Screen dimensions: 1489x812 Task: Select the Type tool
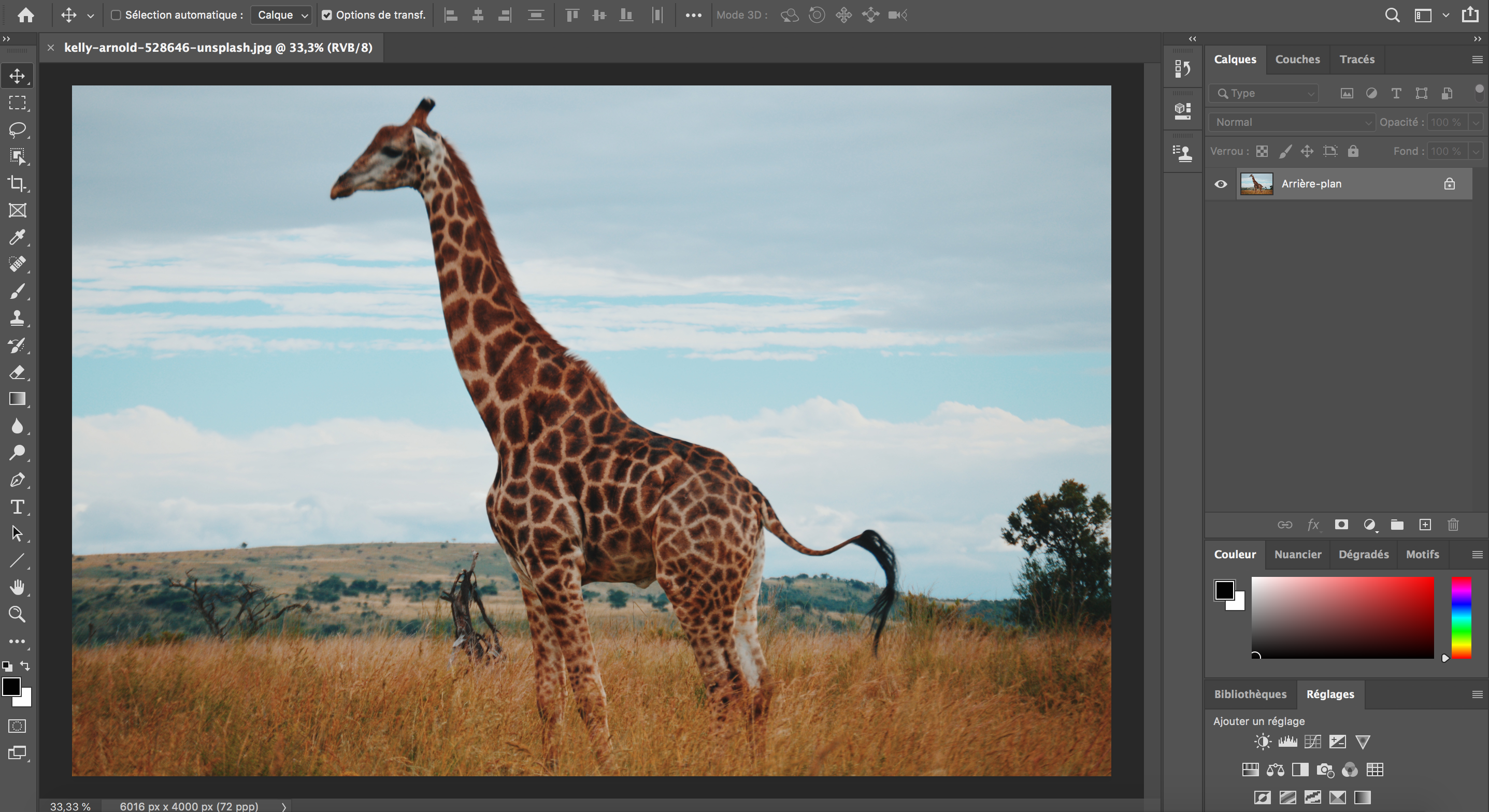pyautogui.click(x=17, y=507)
